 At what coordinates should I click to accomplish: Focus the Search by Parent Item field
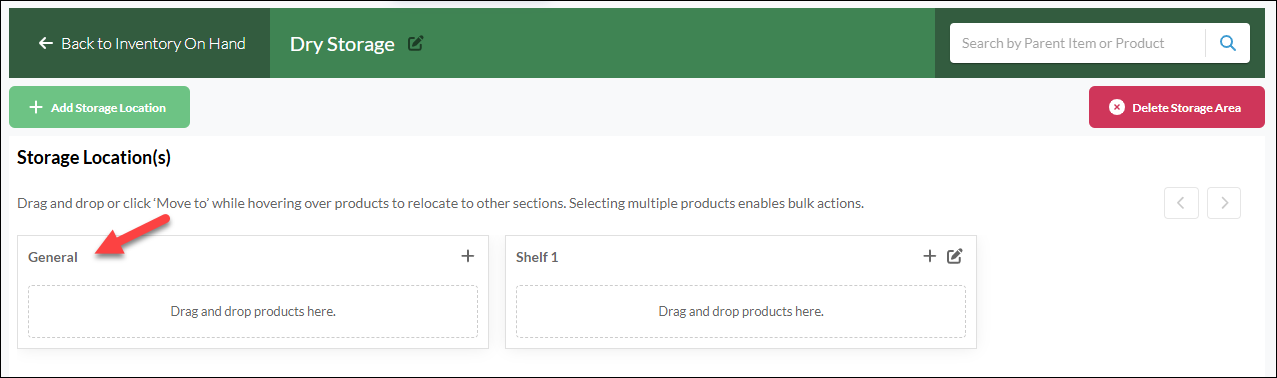tap(1077, 43)
